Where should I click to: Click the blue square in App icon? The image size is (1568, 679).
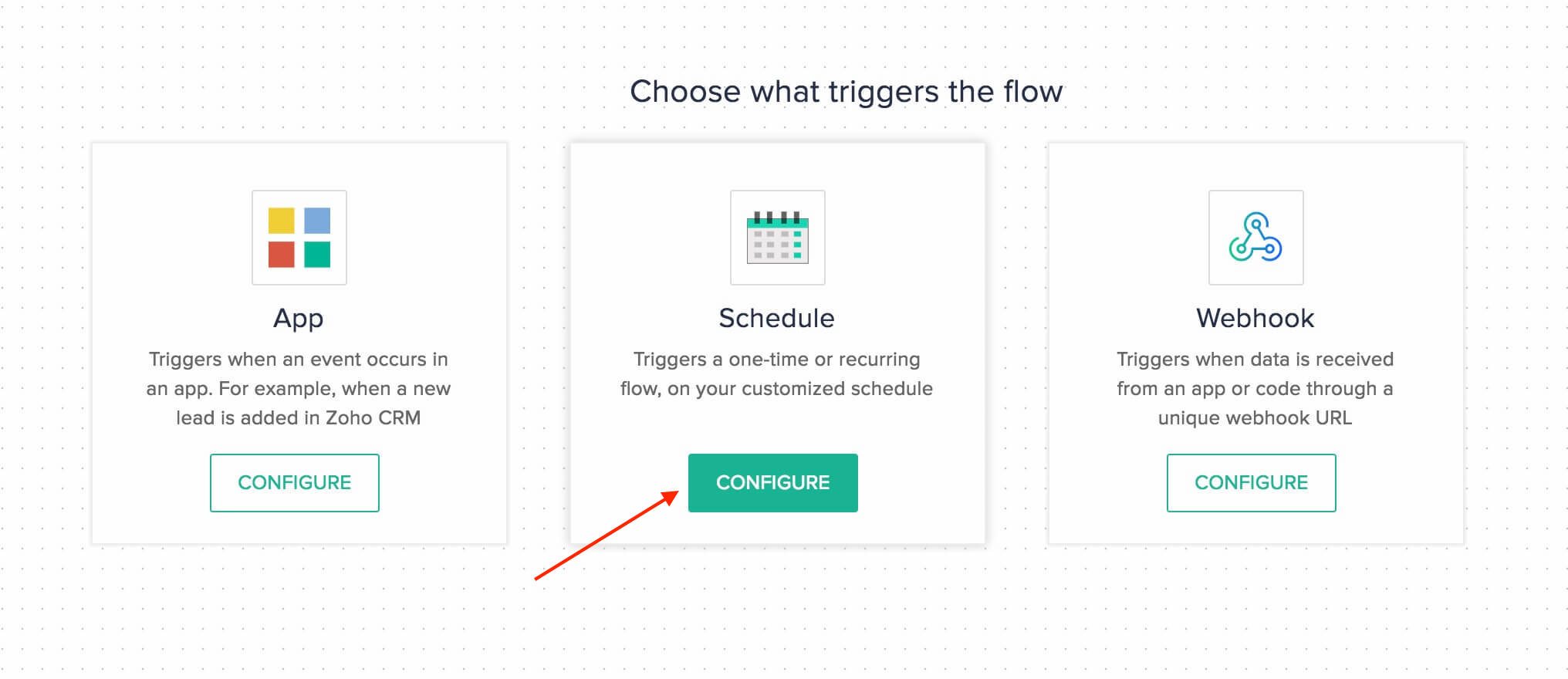[317, 221]
